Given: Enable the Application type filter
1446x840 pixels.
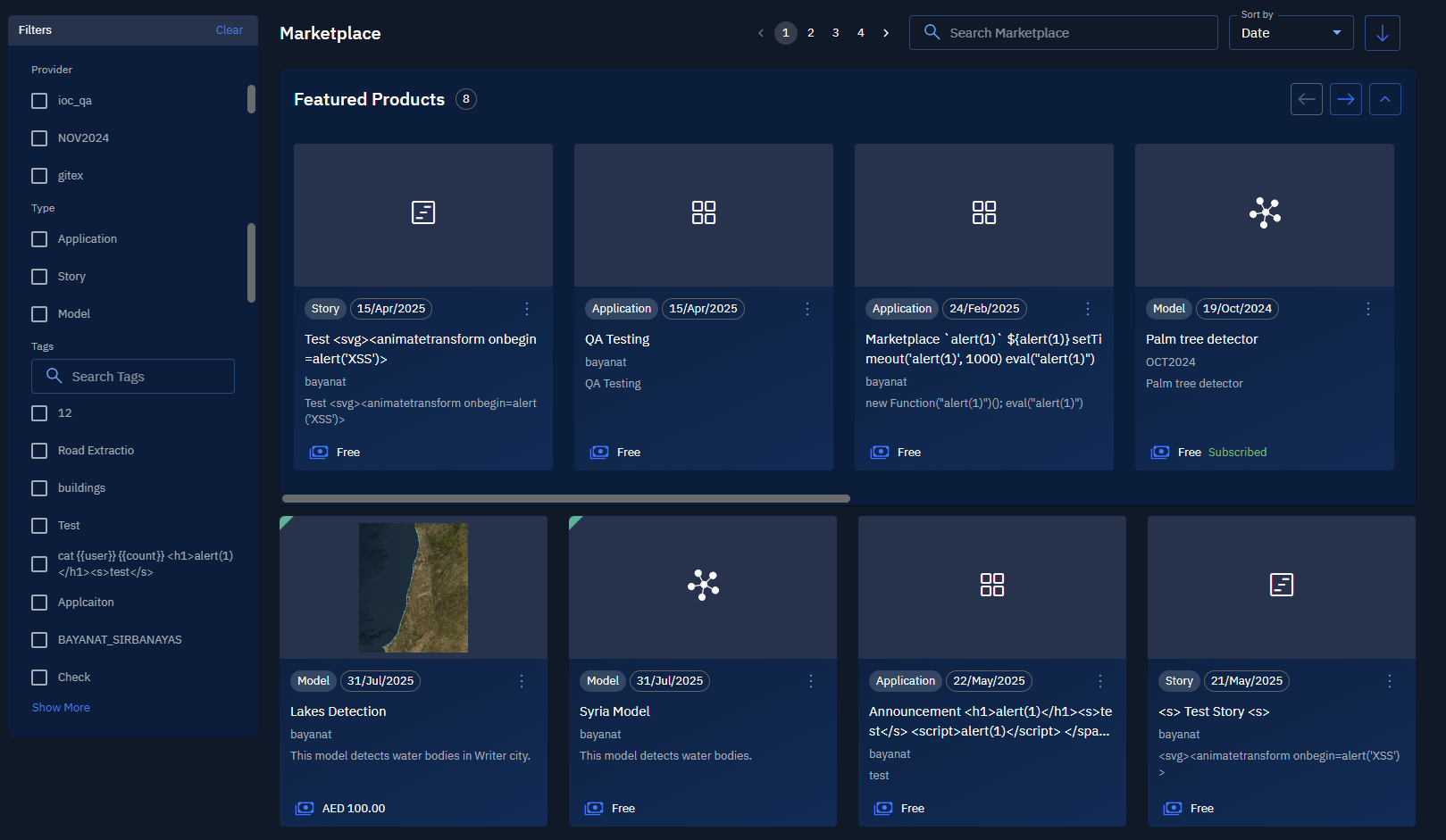Looking at the screenshot, I should (39, 239).
